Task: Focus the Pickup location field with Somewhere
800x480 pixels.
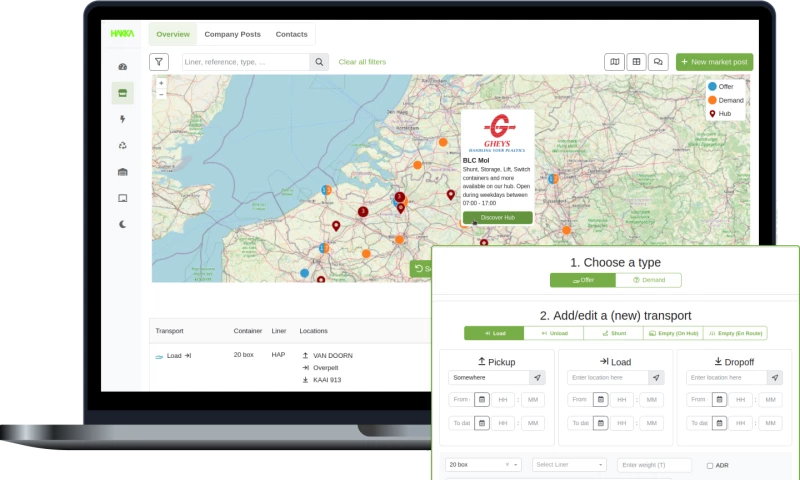Action: (x=489, y=377)
